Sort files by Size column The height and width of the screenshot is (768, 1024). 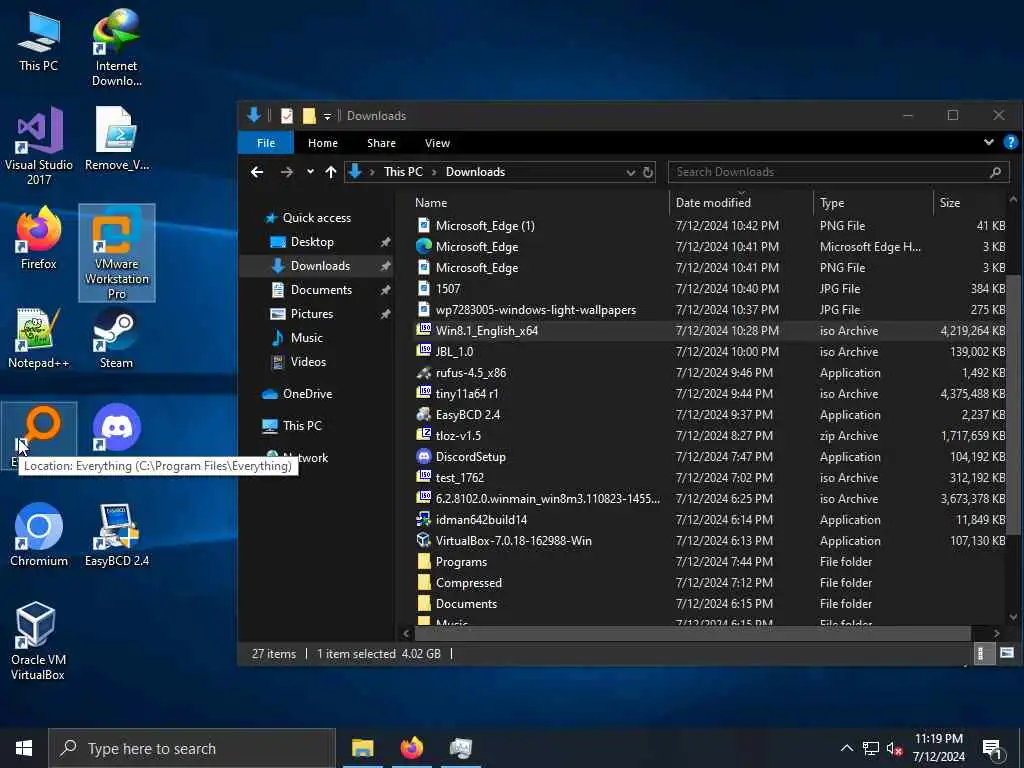click(x=970, y=202)
